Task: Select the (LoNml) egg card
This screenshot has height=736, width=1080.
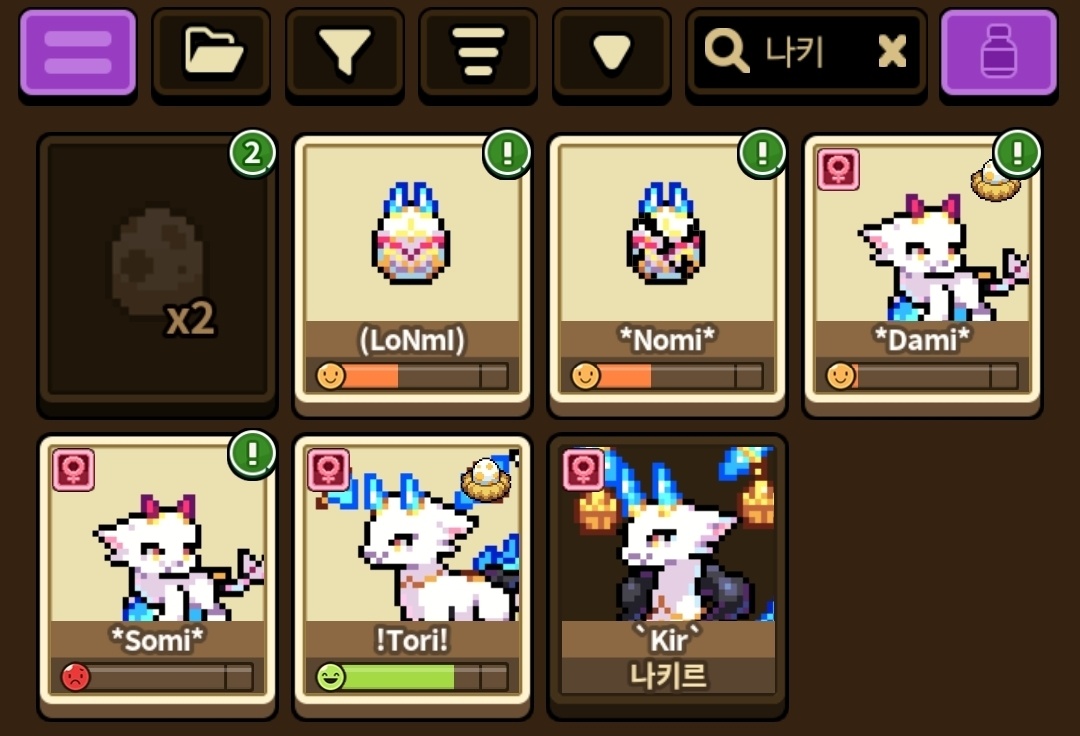Action: pyautogui.click(x=412, y=275)
